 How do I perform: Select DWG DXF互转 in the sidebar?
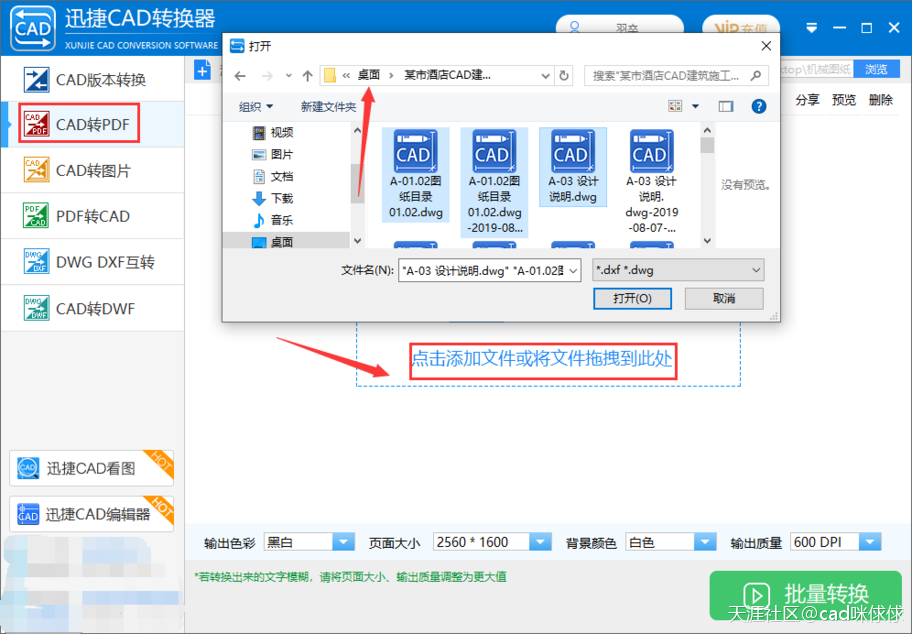(92, 262)
